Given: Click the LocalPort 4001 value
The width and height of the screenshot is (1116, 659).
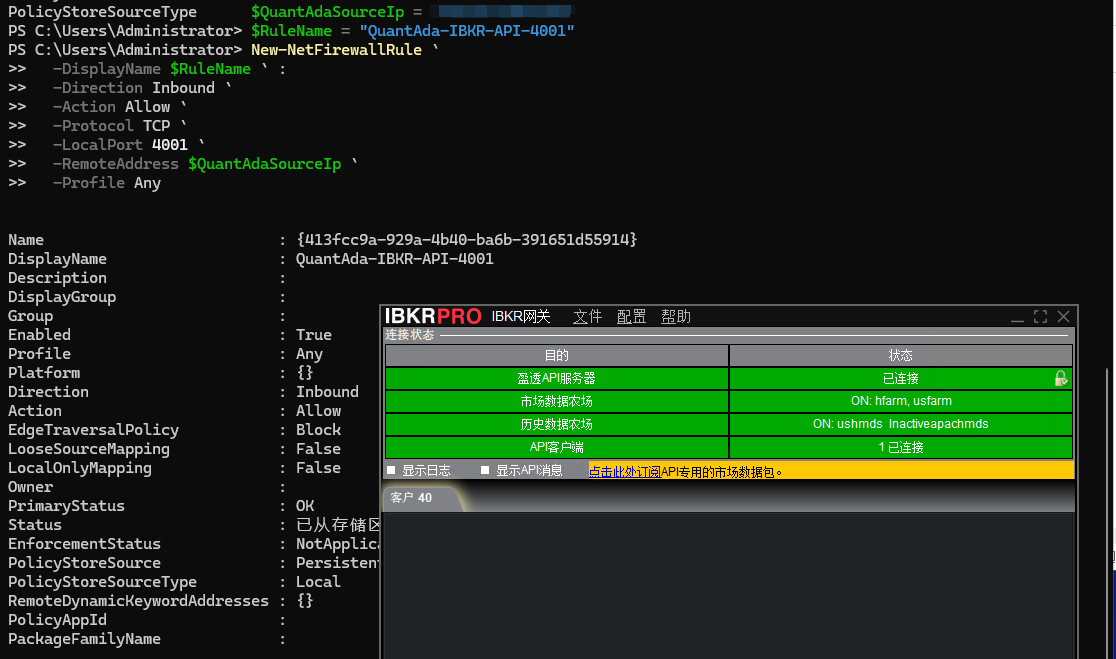Looking at the screenshot, I should point(169,144).
